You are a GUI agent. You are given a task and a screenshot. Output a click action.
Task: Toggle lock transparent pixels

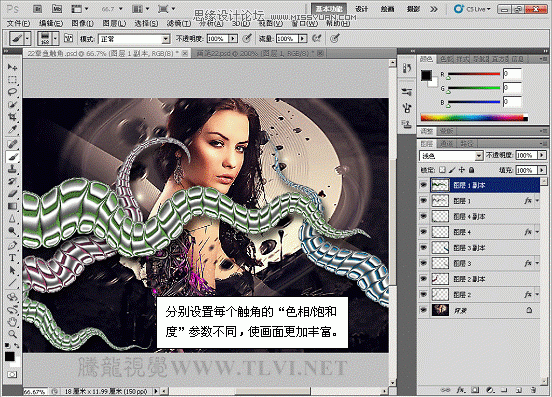[x=443, y=170]
